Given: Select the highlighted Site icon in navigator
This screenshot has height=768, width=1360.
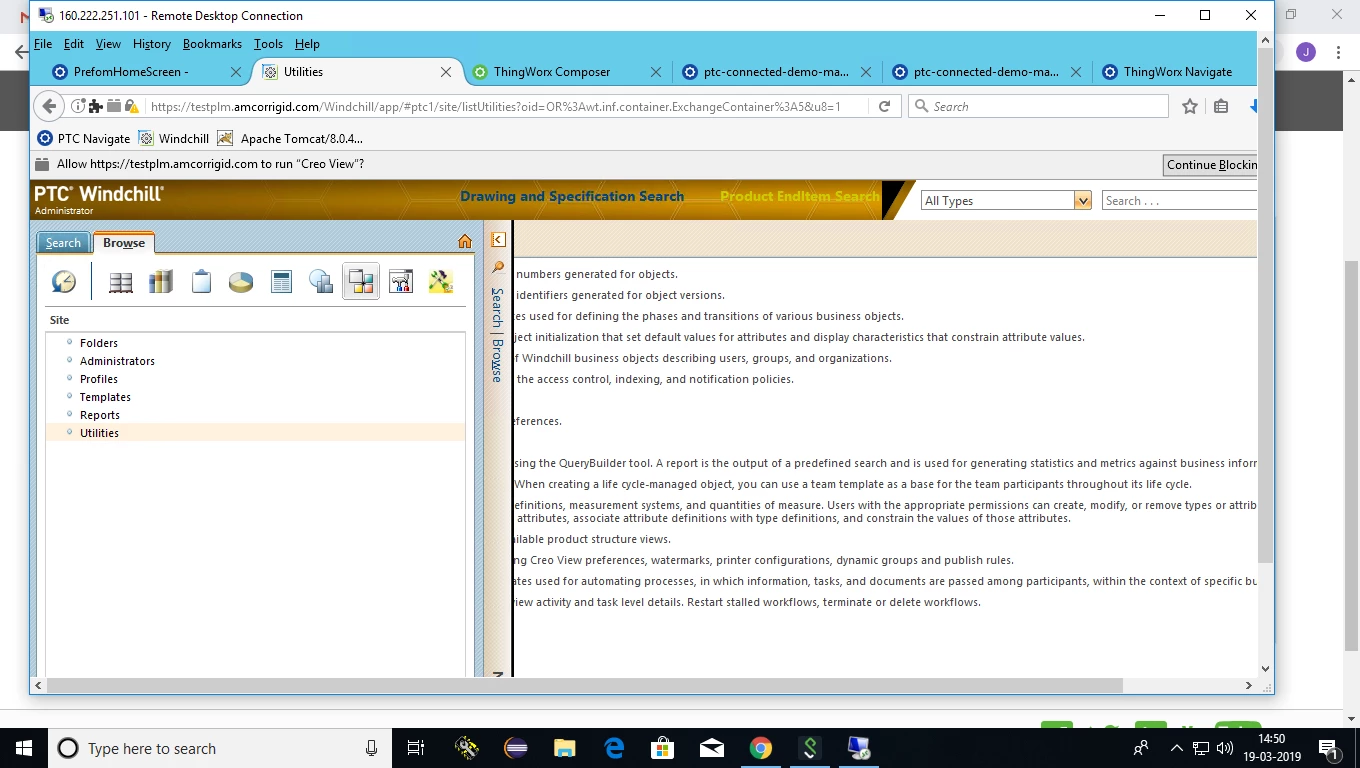Looking at the screenshot, I should click(360, 282).
